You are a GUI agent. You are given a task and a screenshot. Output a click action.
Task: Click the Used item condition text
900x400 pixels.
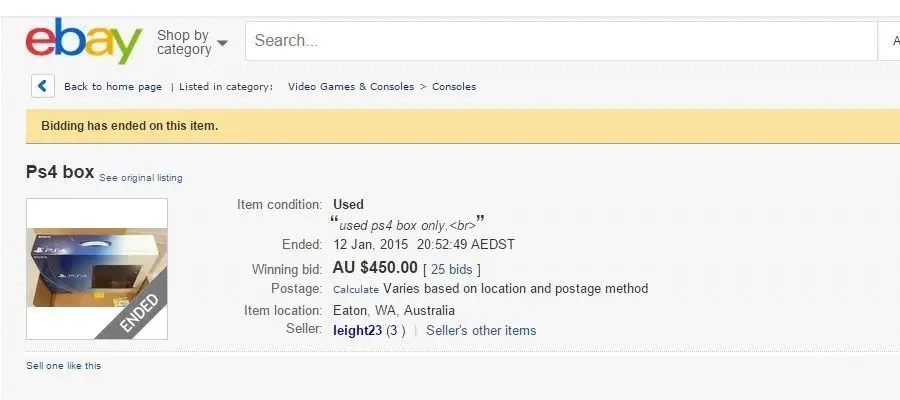pyautogui.click(x=348, y=205)
